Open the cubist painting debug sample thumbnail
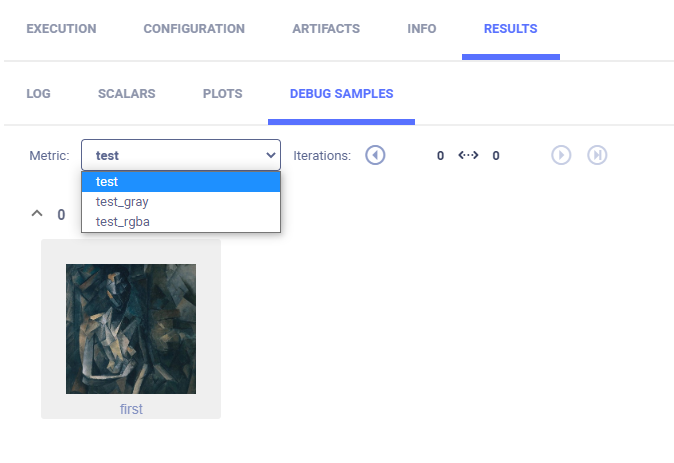Screen dimensions: 674x463 click(131, 329)
